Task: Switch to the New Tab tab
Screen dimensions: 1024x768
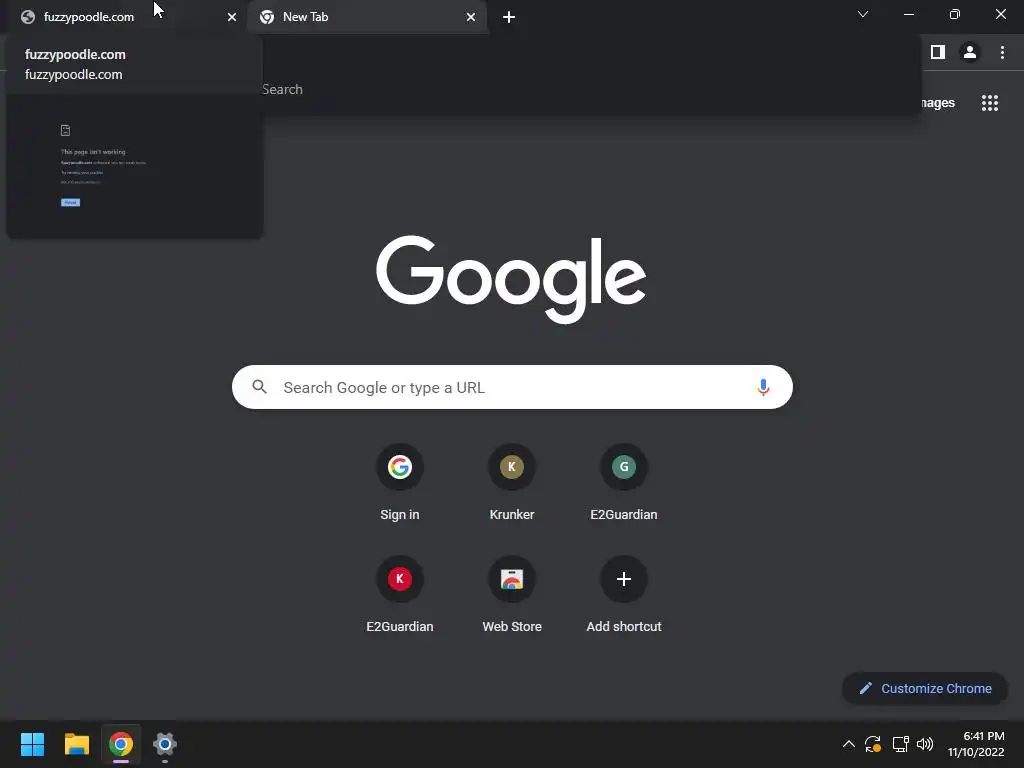Action: [x=366, y=17]
